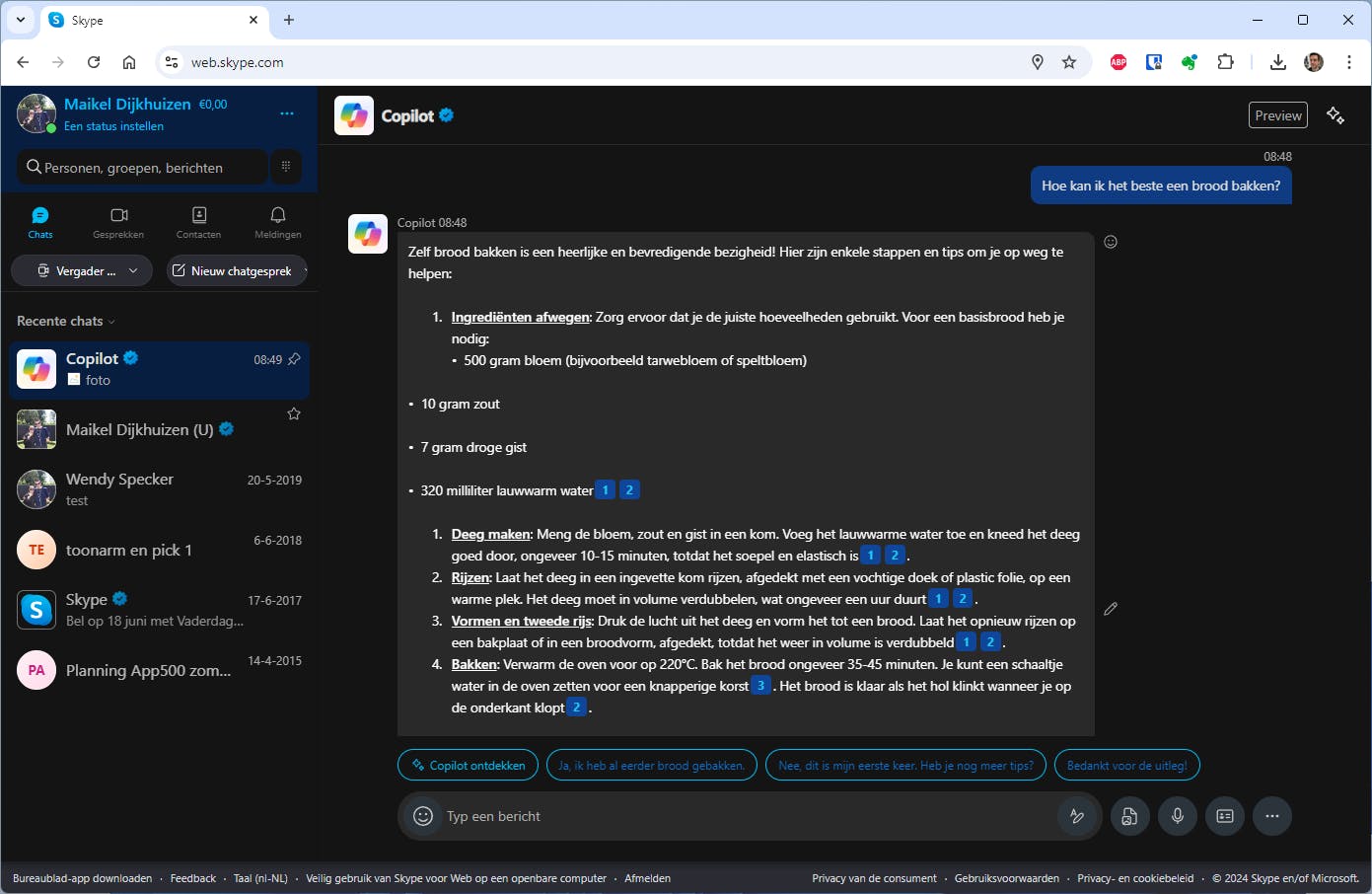The width and height of the screenshot is (1372, 894).
Task: Attach a file with the add files icon
Action: click(x=1129, y=816)
